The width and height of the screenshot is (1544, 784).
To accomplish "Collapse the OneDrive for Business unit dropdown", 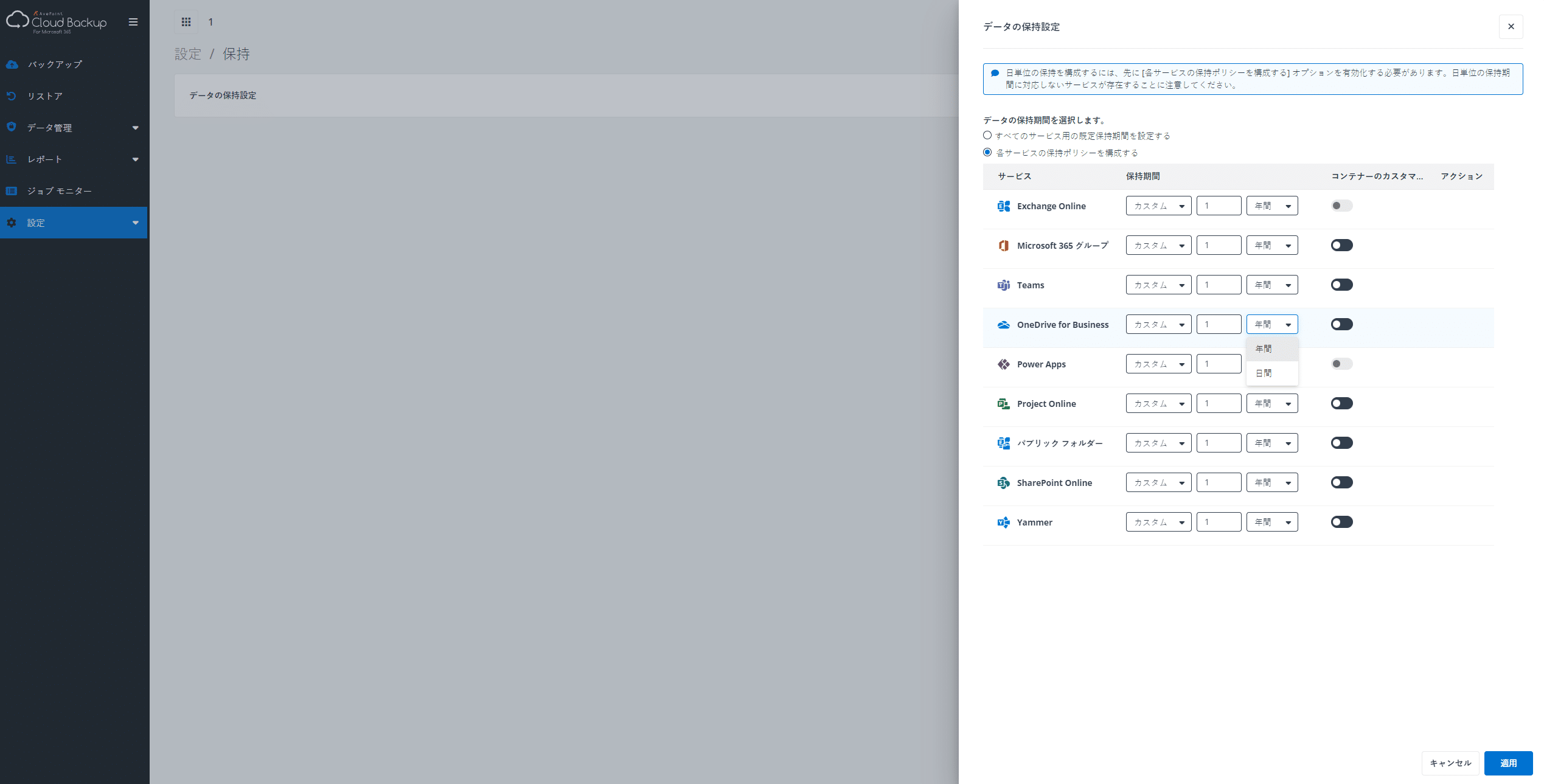I will (x=1272, y=324).
